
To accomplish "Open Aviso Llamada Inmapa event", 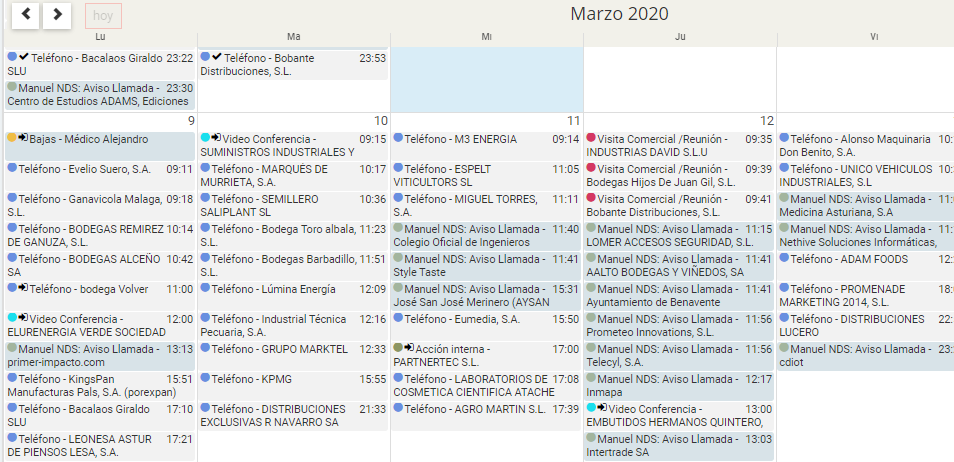I will (x=679, y=386).
